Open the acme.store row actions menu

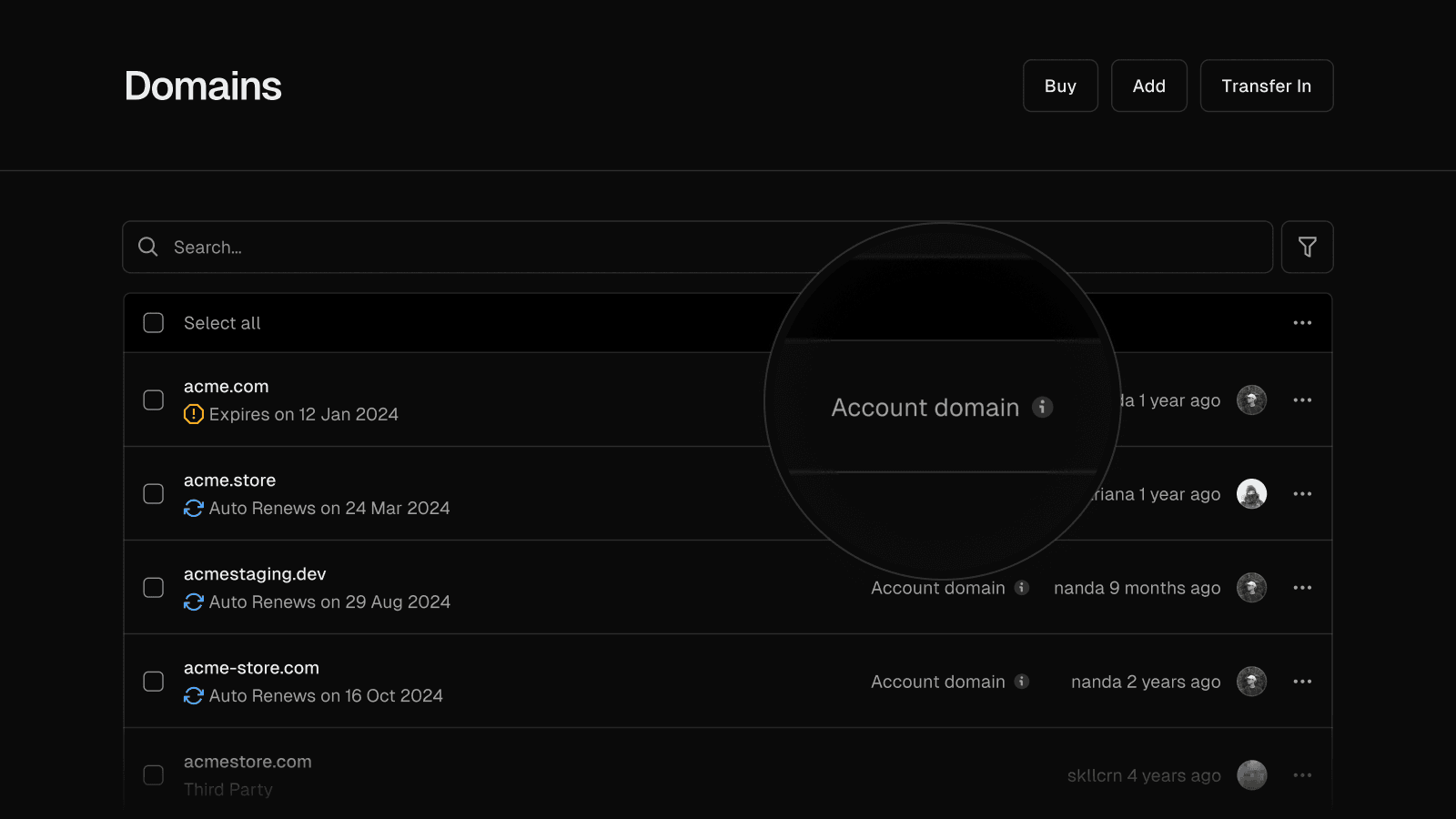[x=1302, y=494]
